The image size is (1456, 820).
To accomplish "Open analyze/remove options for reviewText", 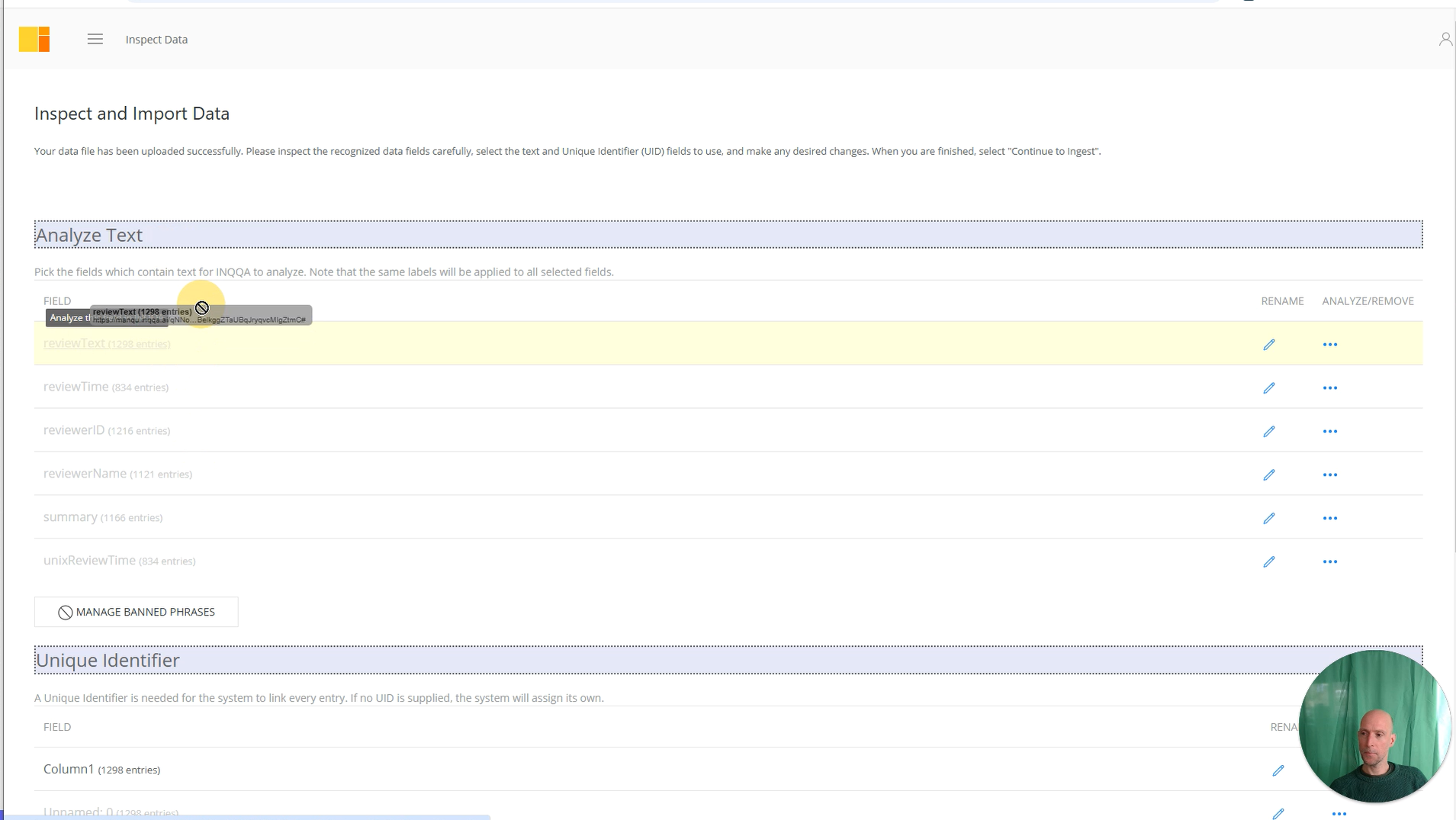I will tap(1329, 345).
